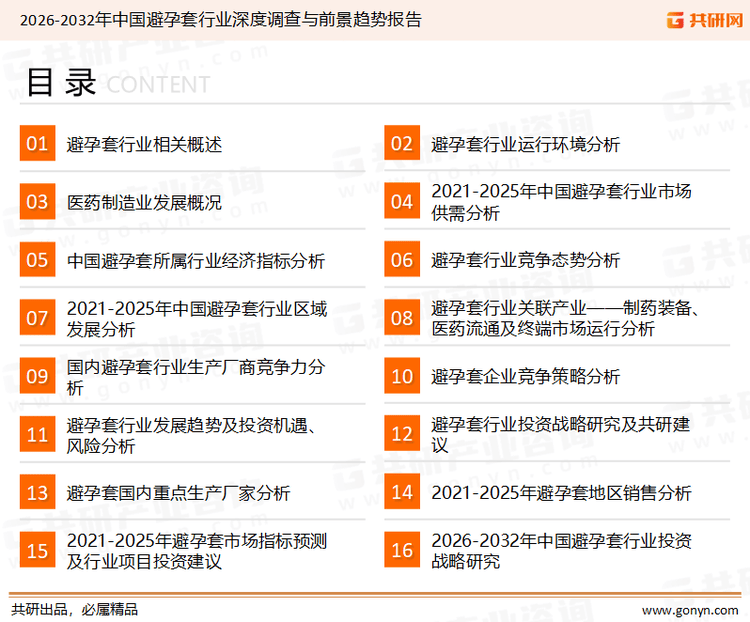Click the orange 14 number box
The image size is (750, 622).
pos(402,493)
